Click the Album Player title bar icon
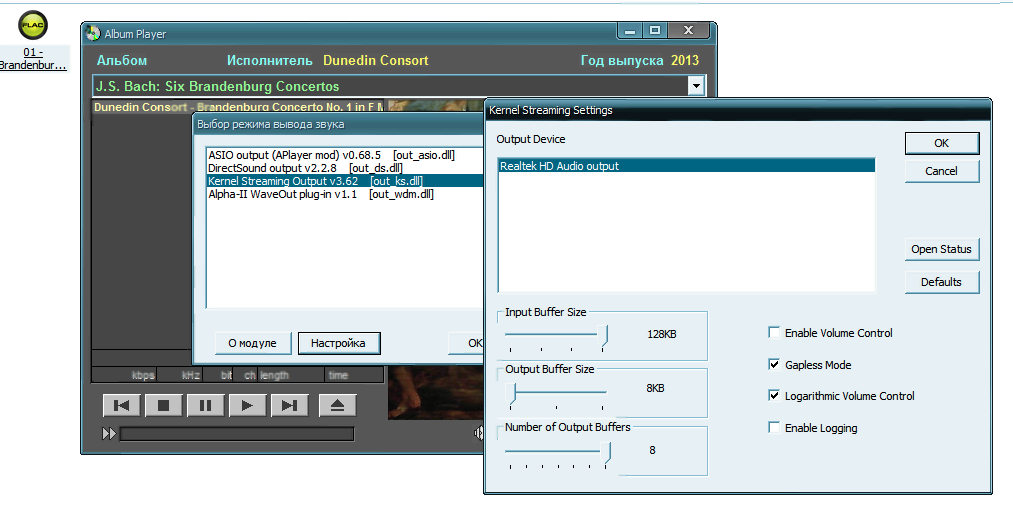This screenshot has height=528, width=1013. tap(94, 34)
